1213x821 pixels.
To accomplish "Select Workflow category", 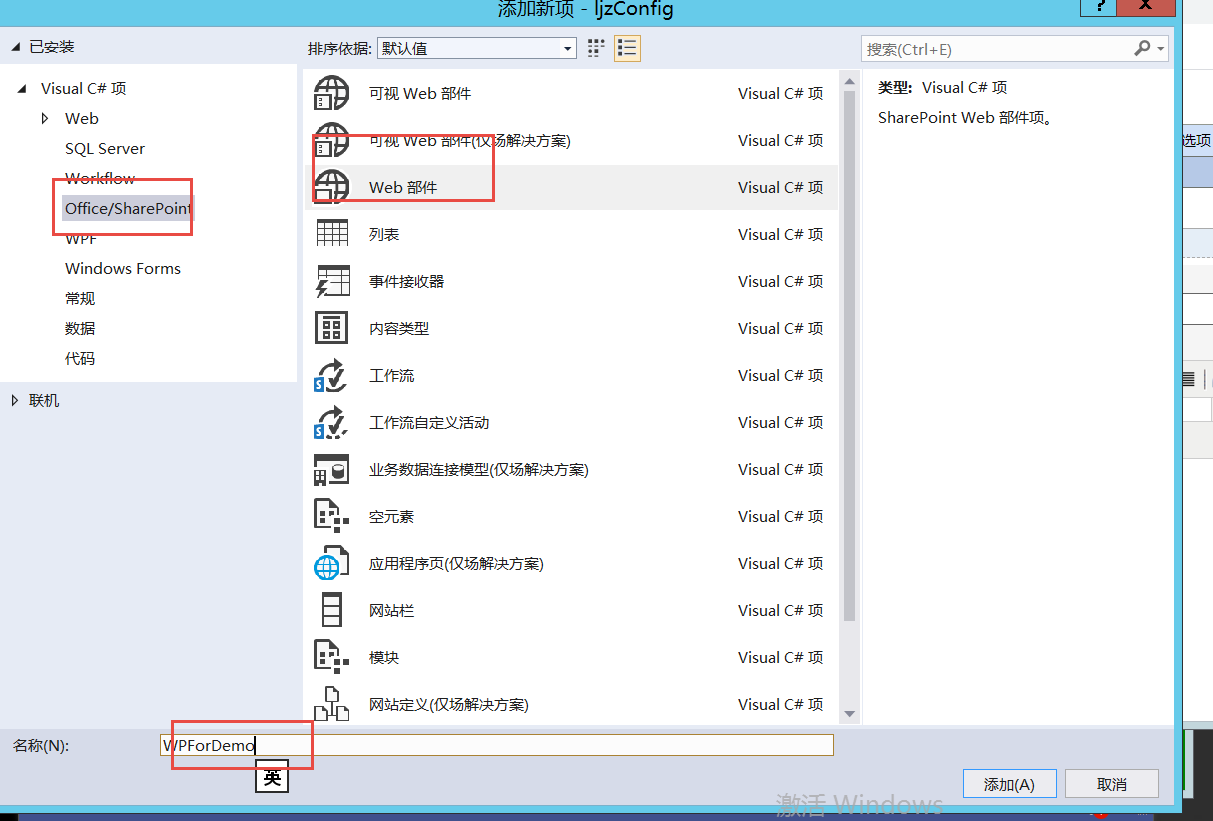I will (100, 178).
